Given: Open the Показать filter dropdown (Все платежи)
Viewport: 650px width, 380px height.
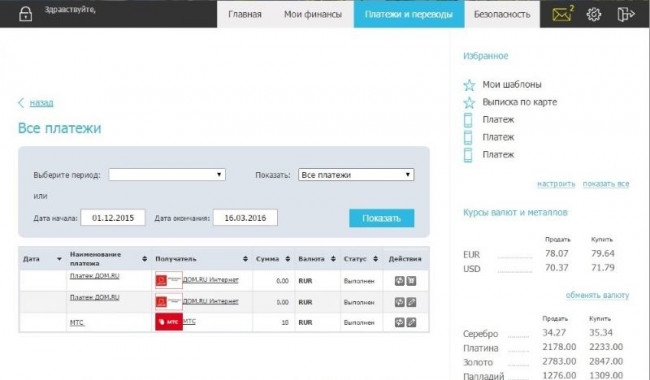Looking at the screenshot, I should pos(356,174).
